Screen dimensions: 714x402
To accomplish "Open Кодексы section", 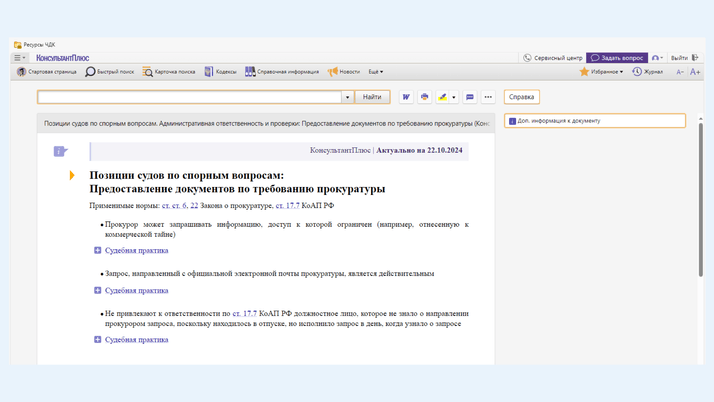I will coord(220,71).
